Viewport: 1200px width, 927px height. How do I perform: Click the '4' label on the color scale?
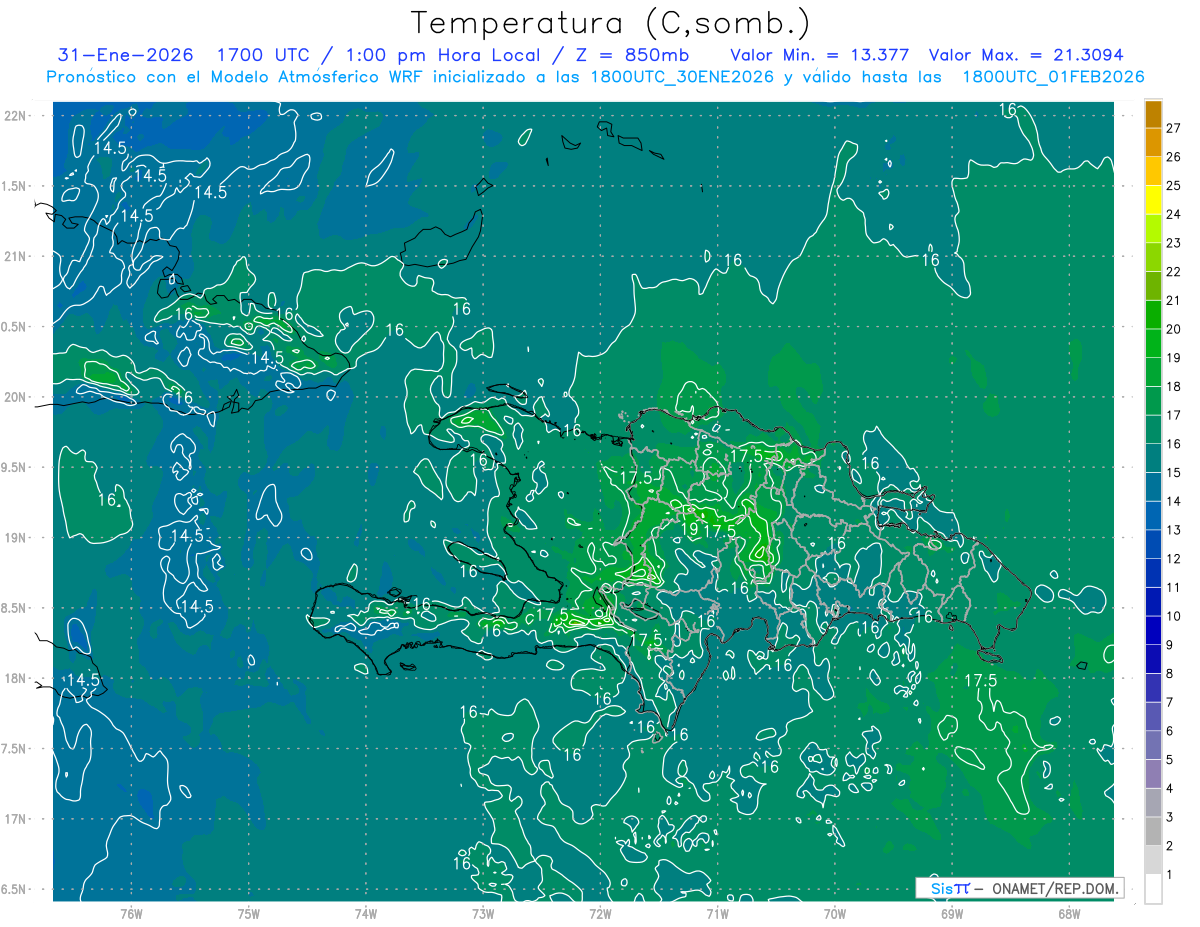1170,789
